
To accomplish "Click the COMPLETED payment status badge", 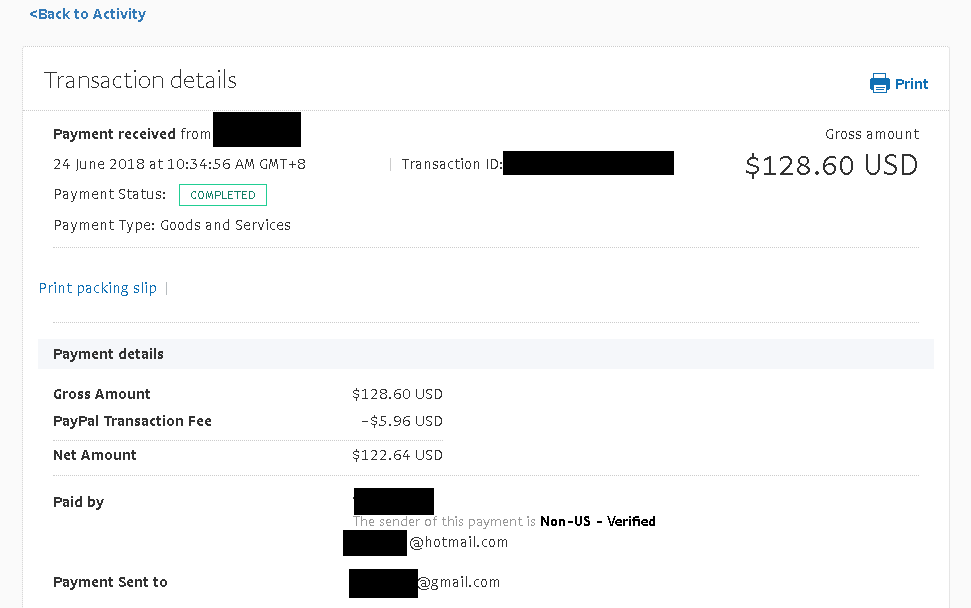I will pos(223,195).
